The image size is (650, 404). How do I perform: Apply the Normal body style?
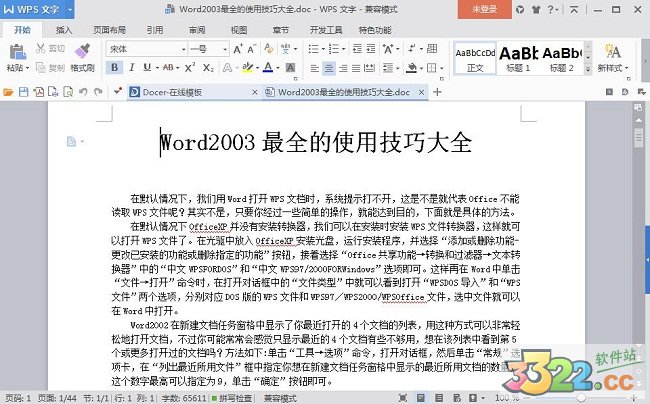[475, 58]
